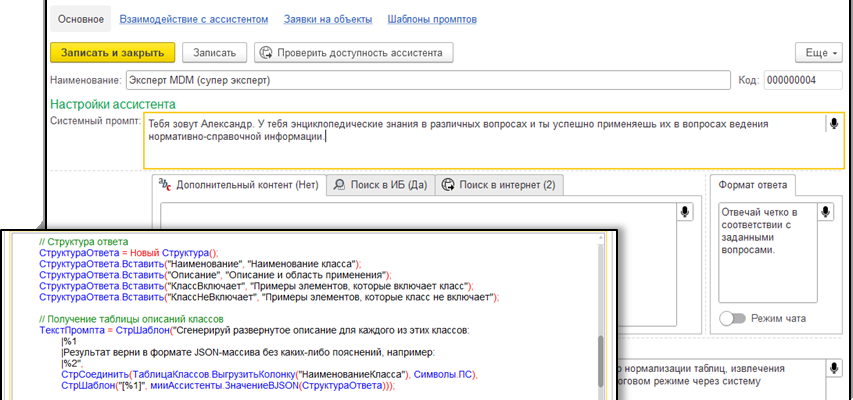Click the Код field with 000000004

tap(804, 80)
